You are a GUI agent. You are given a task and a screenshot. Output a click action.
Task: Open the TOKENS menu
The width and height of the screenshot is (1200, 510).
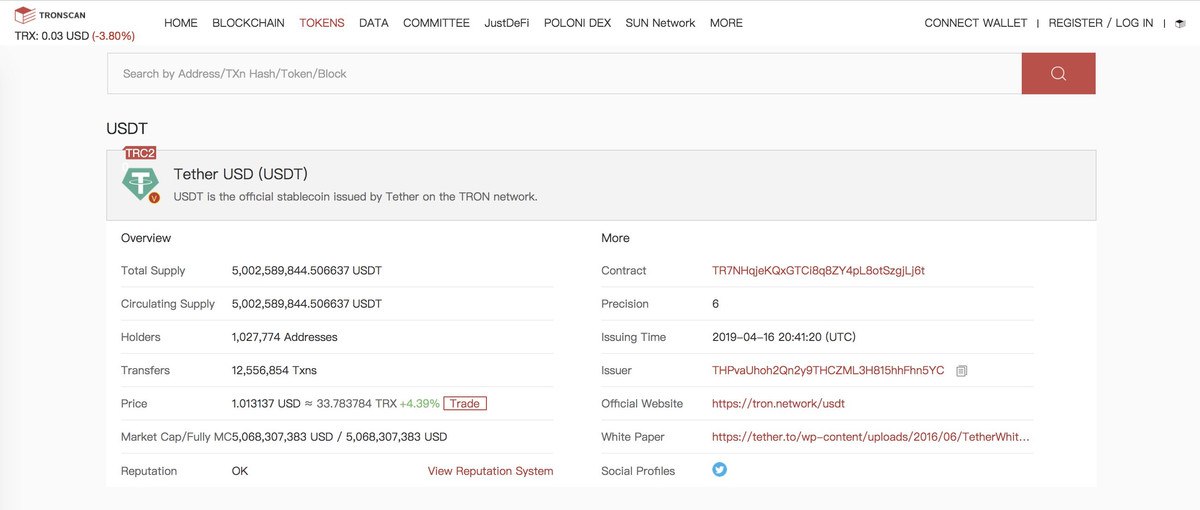click(322, 23)
